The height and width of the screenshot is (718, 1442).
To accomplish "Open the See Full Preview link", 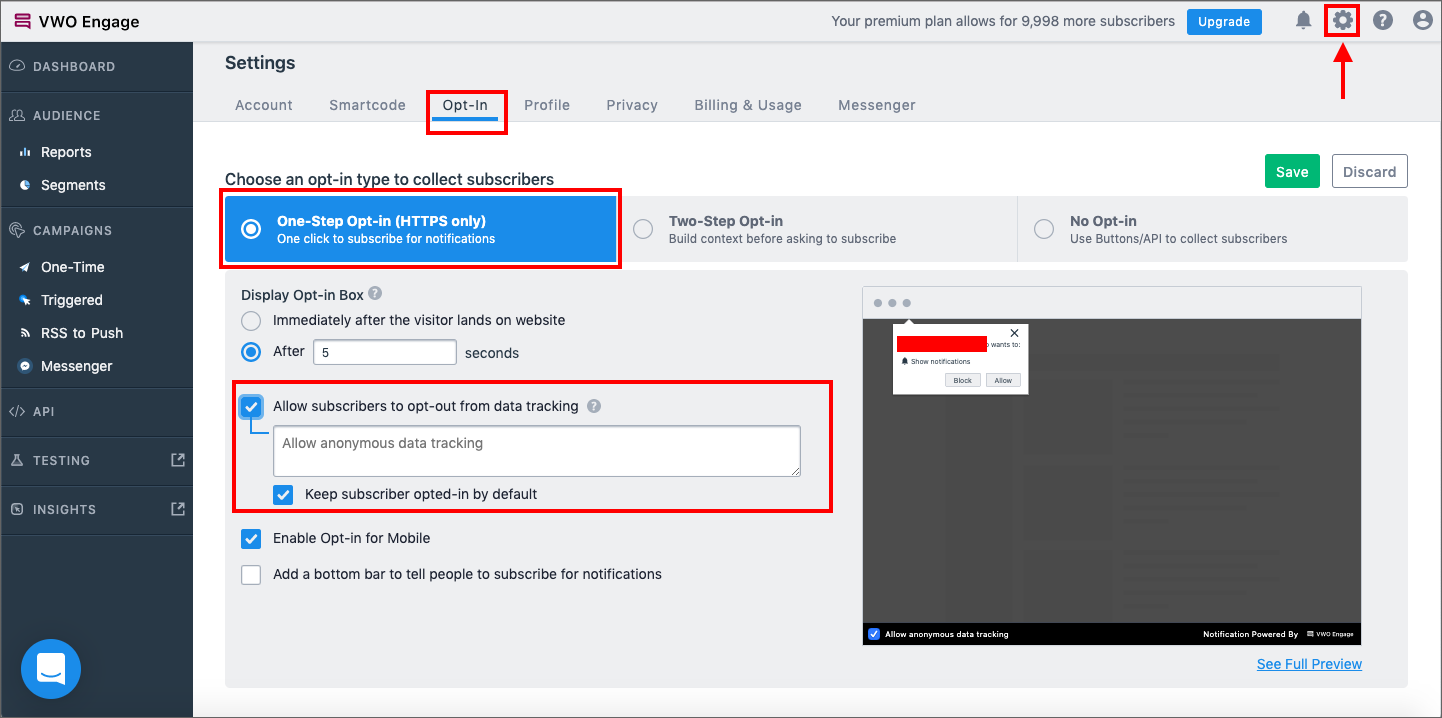I will tap(1309, 664).
